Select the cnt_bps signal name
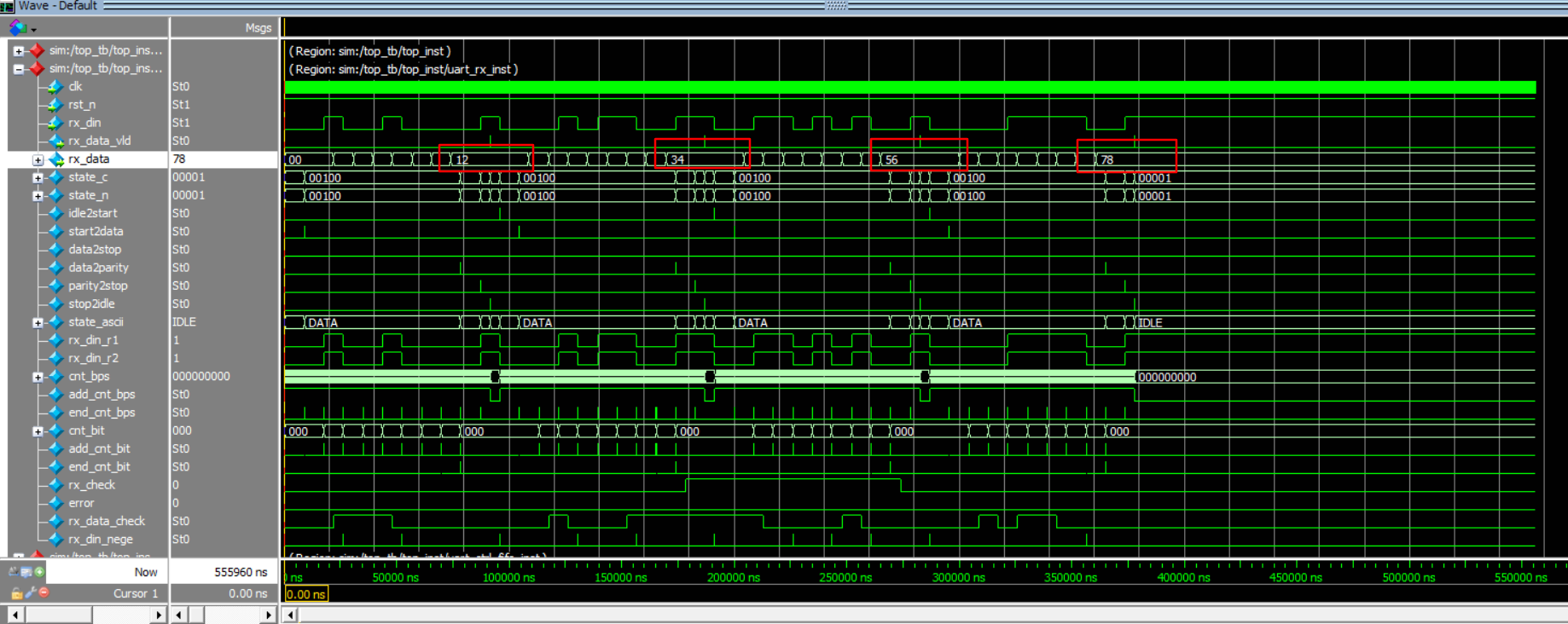 [89, 377]
